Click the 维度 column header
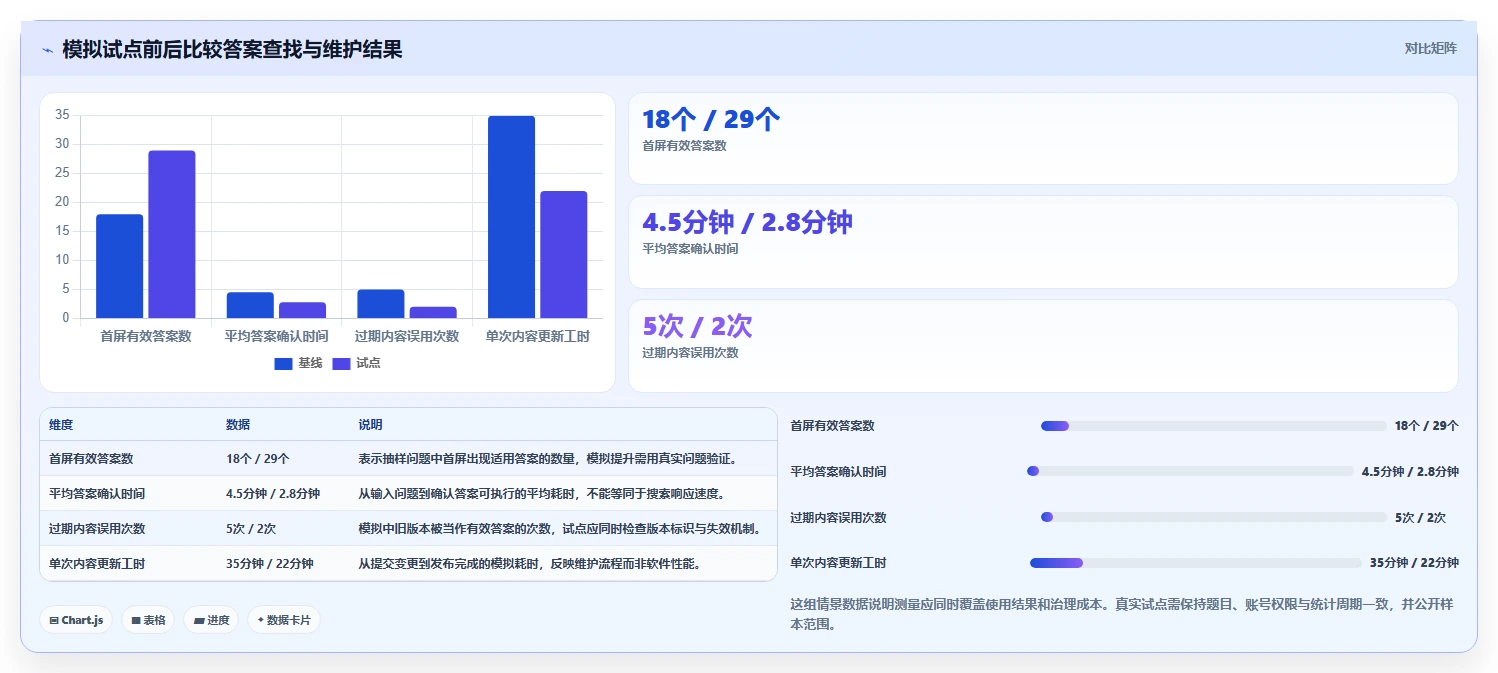 point(61,425)
